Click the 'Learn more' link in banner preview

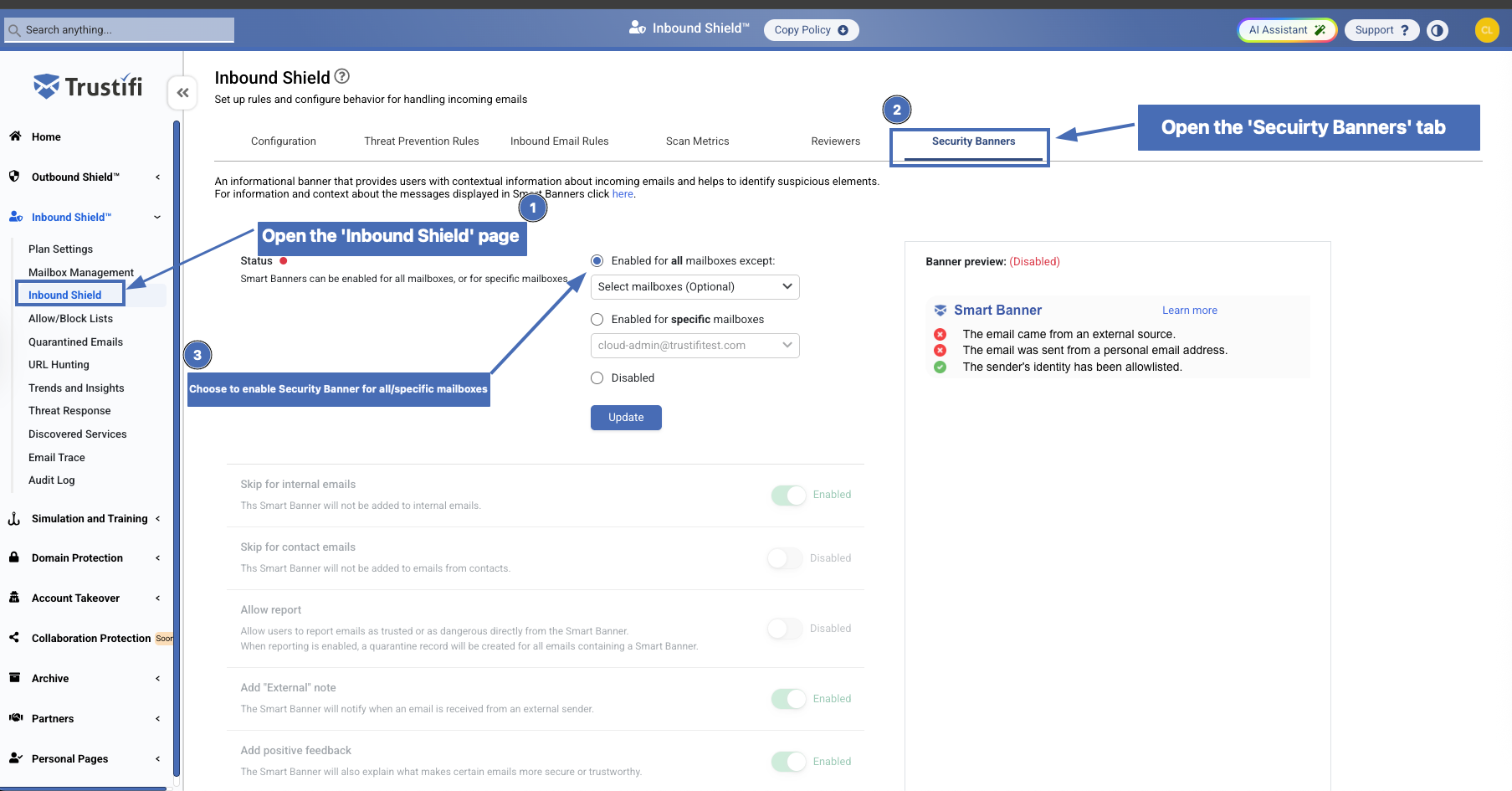point(1190,311)
